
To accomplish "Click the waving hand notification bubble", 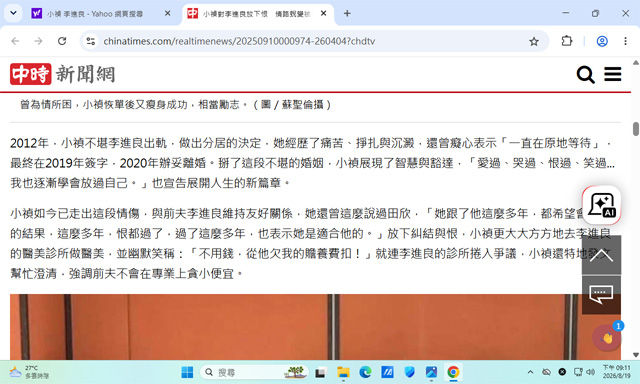I will coord(607,337).
